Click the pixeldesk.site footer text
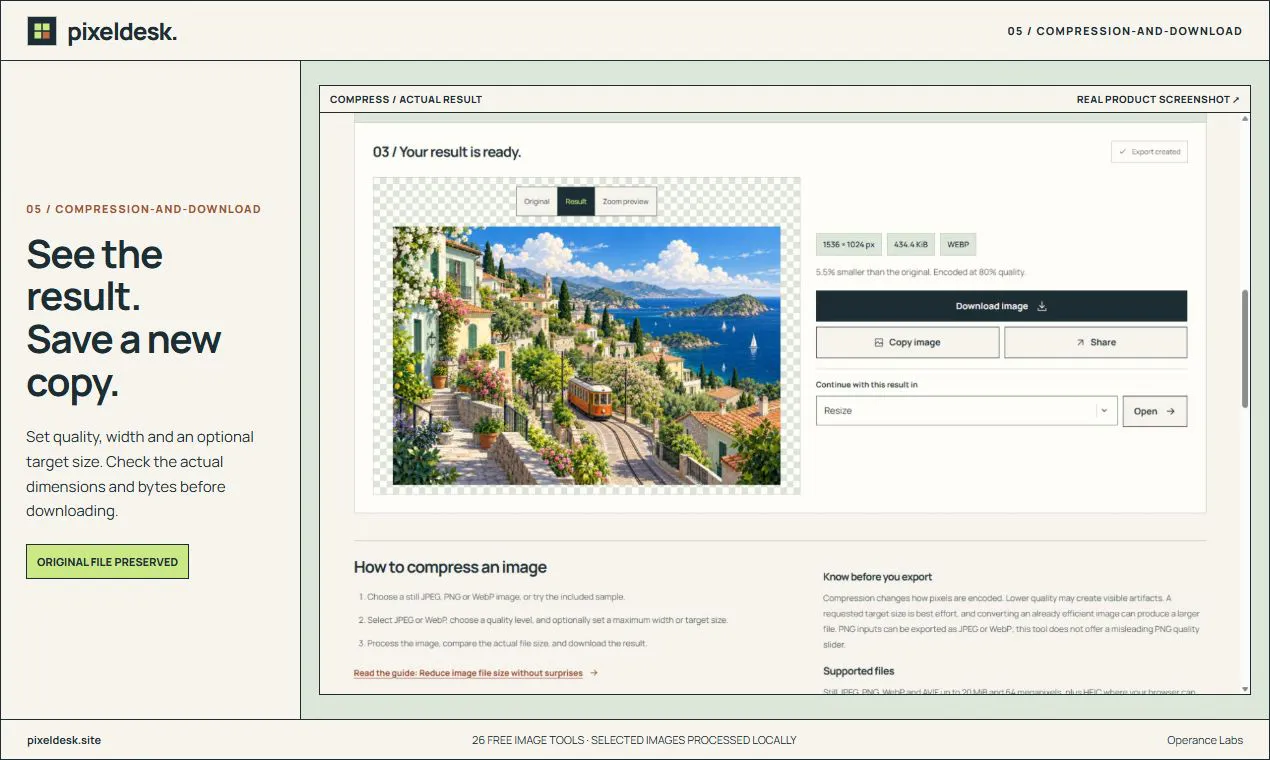This screenshot has width=1270, height=760. tap(64, 740)
